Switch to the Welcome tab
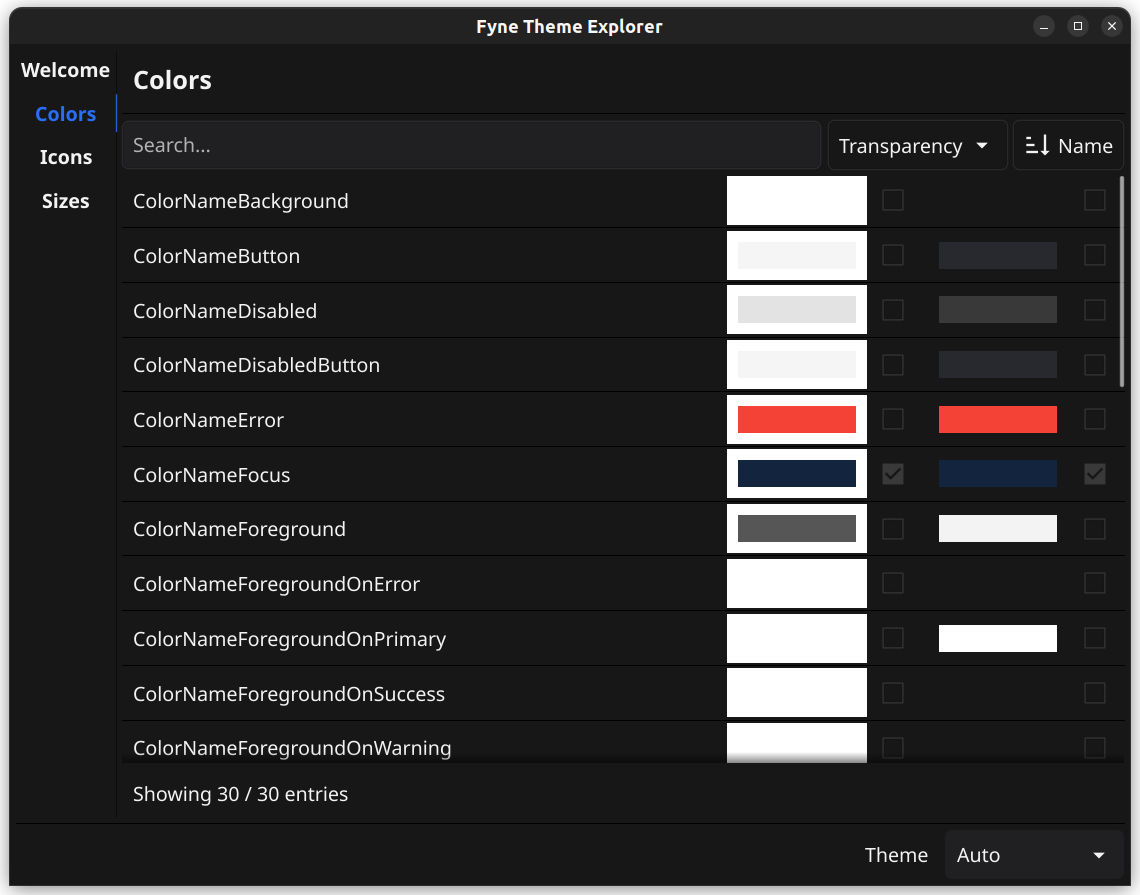Viewport: 1140px width, 895px height. click(x=65, y=70)
